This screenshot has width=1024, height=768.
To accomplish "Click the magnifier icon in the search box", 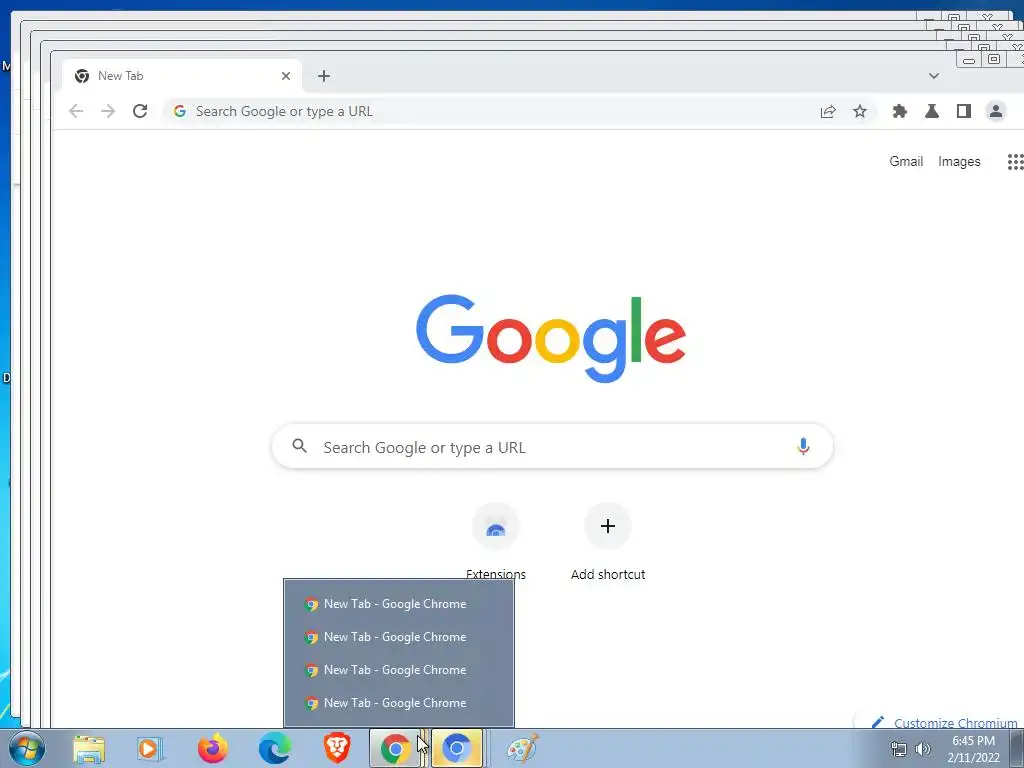I will (x=299, y=446).
